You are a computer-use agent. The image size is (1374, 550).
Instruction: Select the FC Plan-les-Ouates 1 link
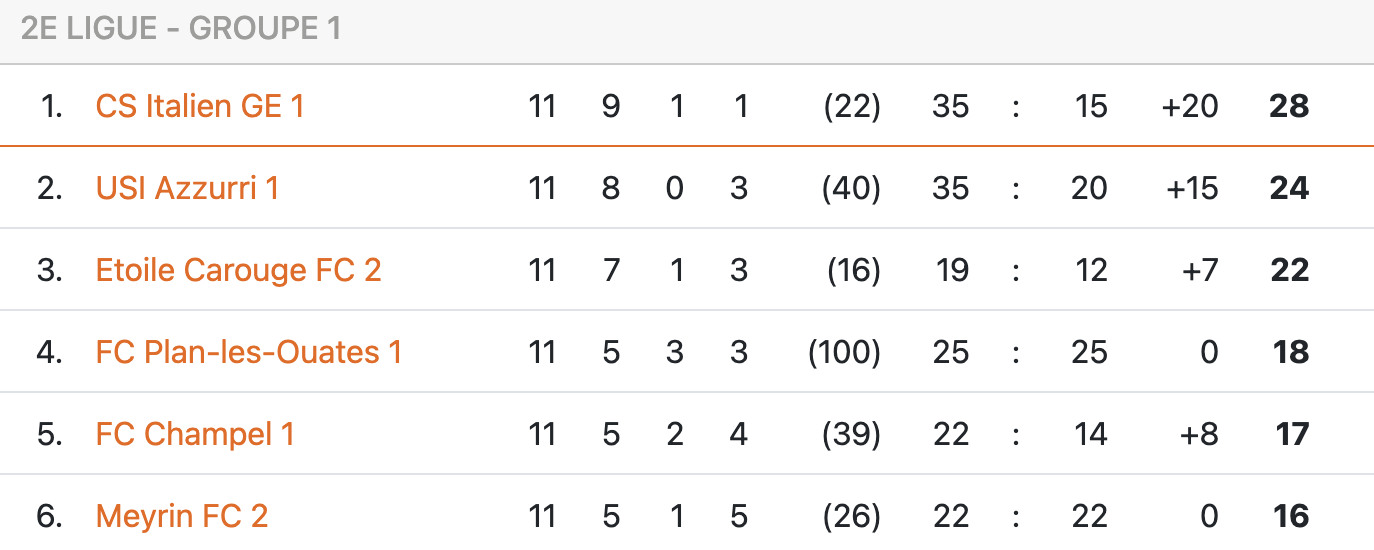click(x=248, y=352)
